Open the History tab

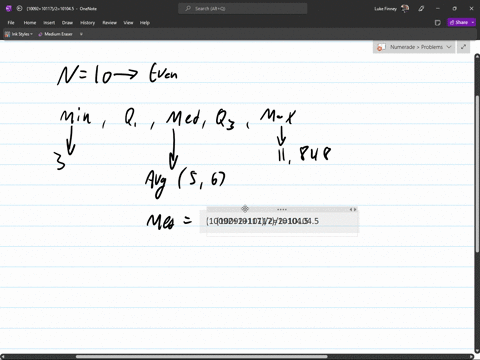pyautogui.click(x=87, y=23)
